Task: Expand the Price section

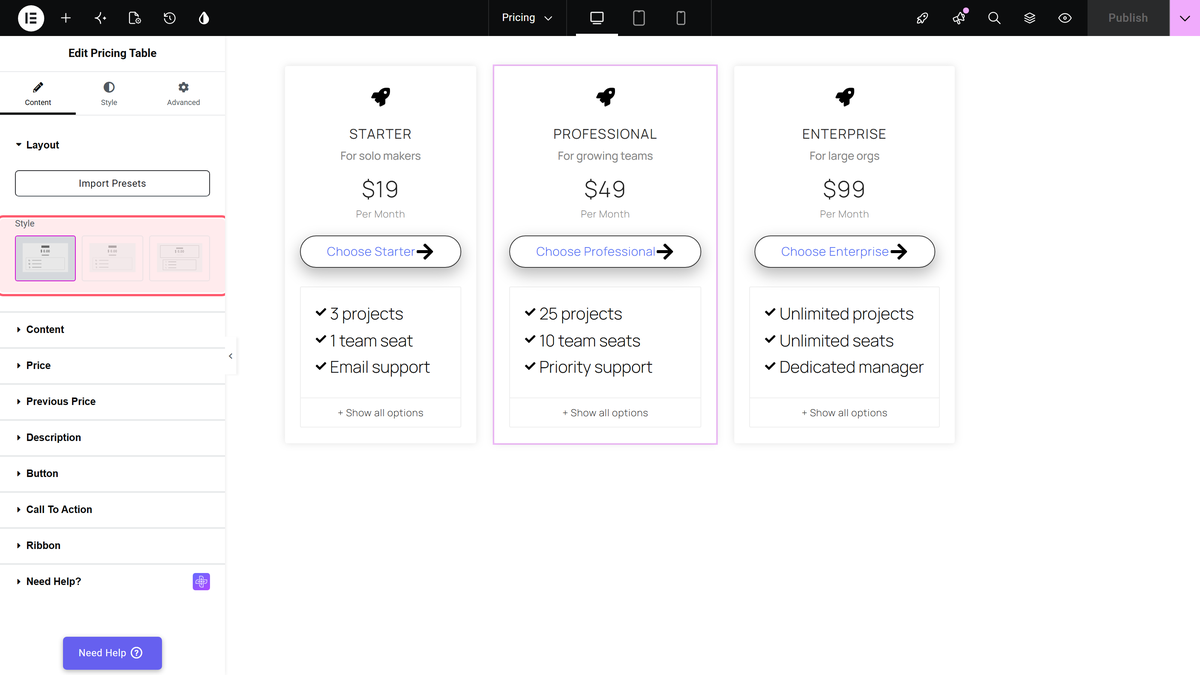Action: [x=112, y=366]
